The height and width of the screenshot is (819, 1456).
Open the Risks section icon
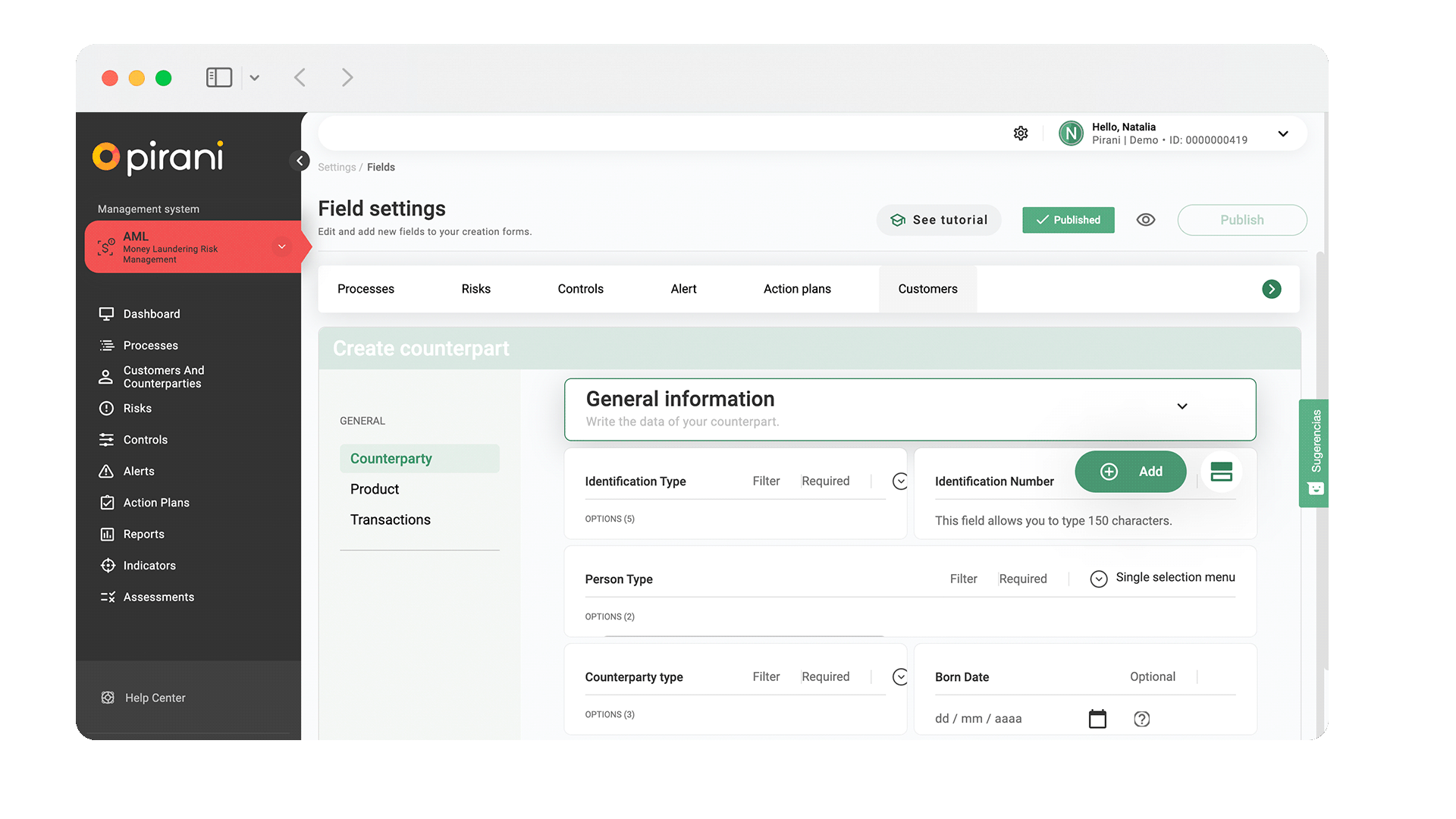click(x=106, y=408)
